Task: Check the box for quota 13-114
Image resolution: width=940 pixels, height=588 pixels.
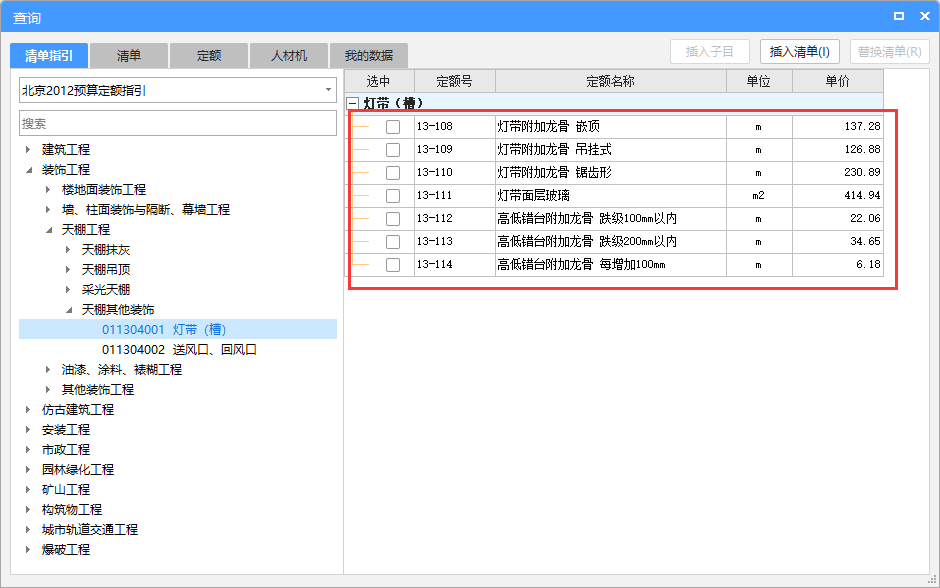Action: coord(393,264)
